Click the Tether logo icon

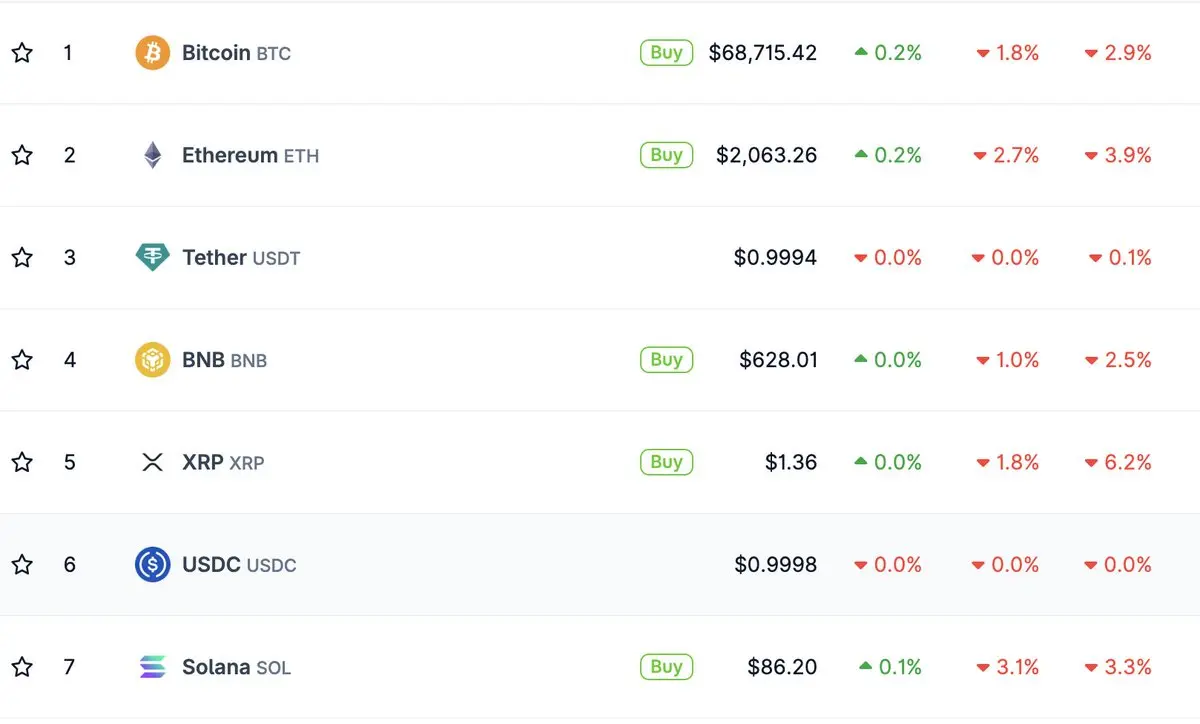click(152, 258)
